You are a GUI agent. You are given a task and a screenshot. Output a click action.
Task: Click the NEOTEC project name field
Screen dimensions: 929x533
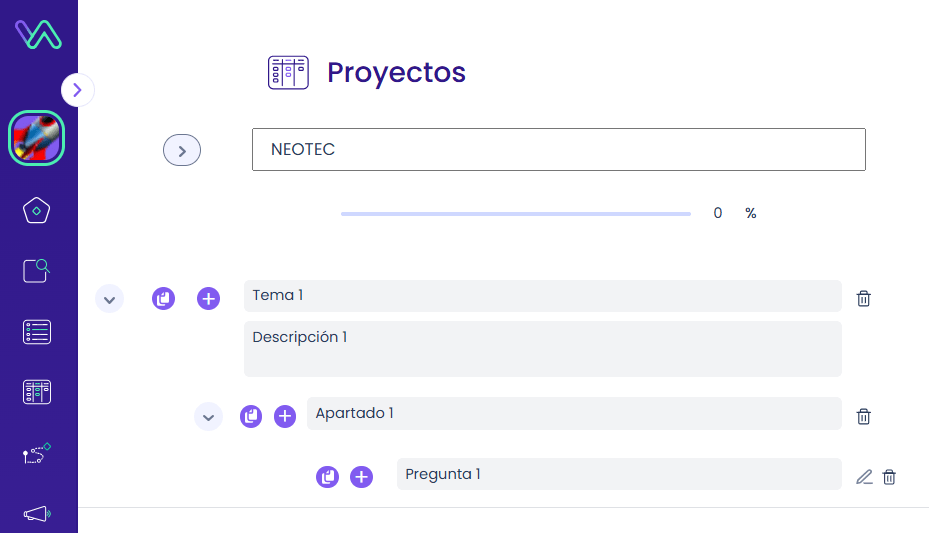559,149
